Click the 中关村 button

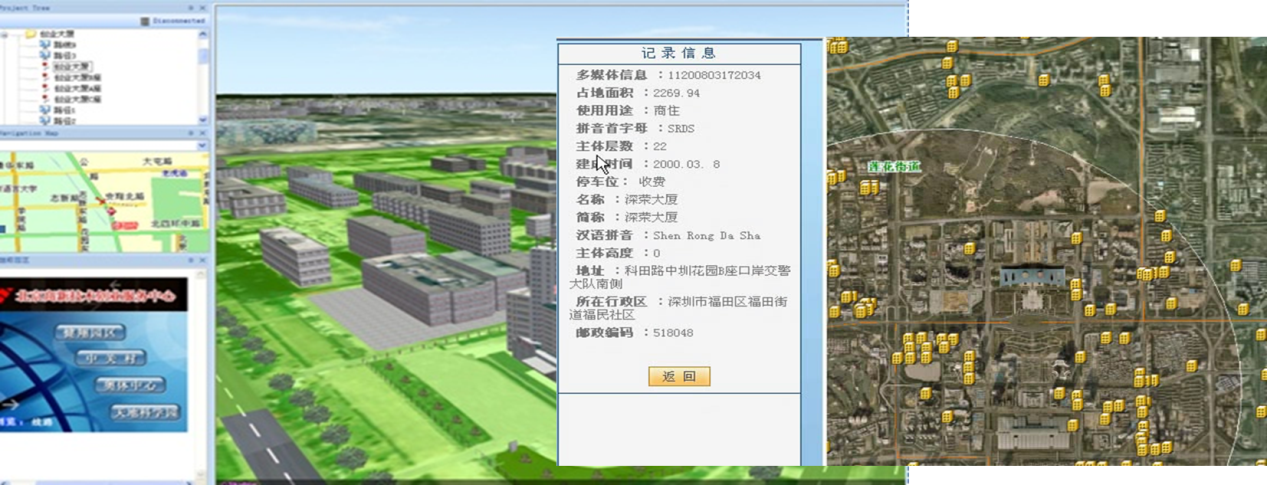113,359
